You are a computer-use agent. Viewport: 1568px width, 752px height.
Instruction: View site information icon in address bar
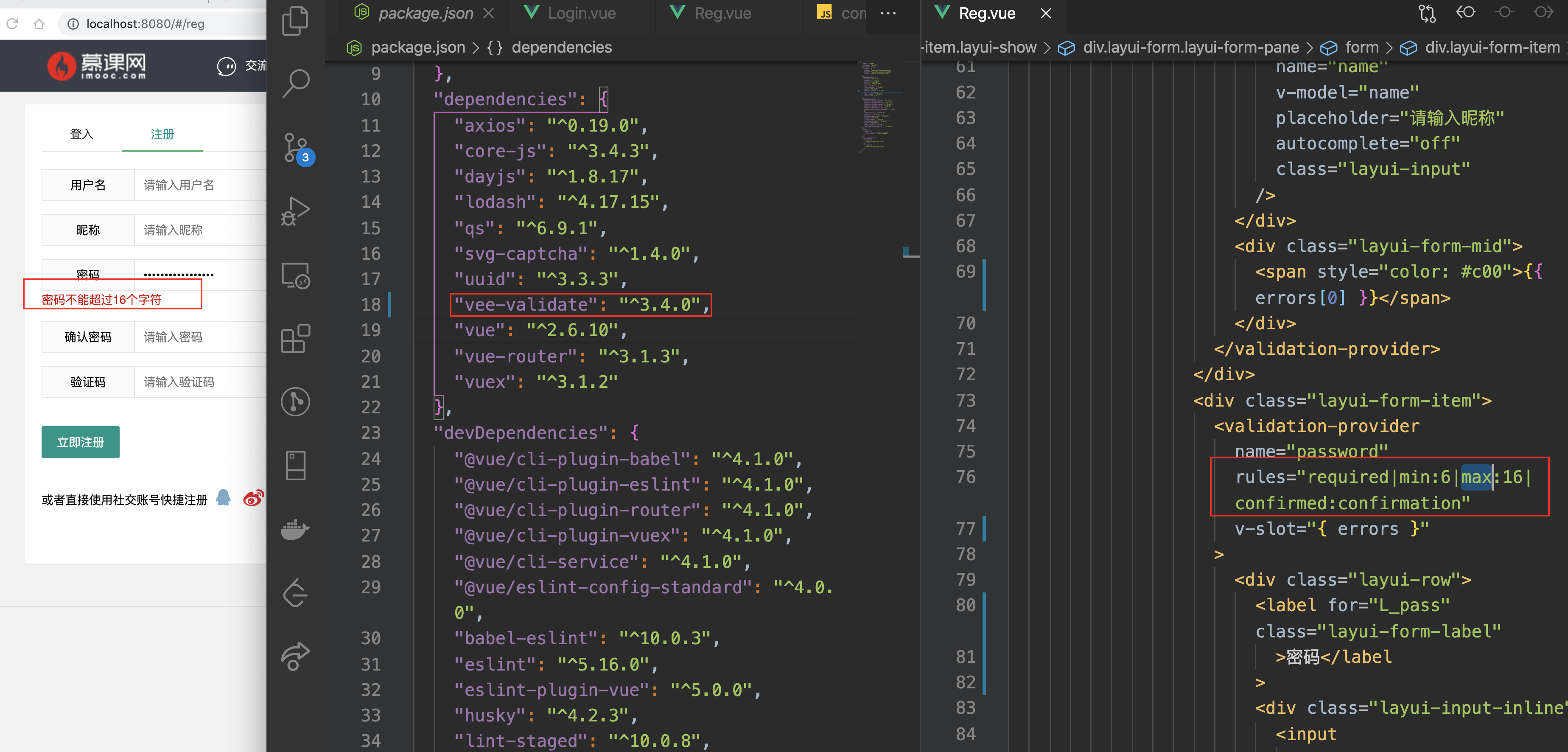click(73, 24)
